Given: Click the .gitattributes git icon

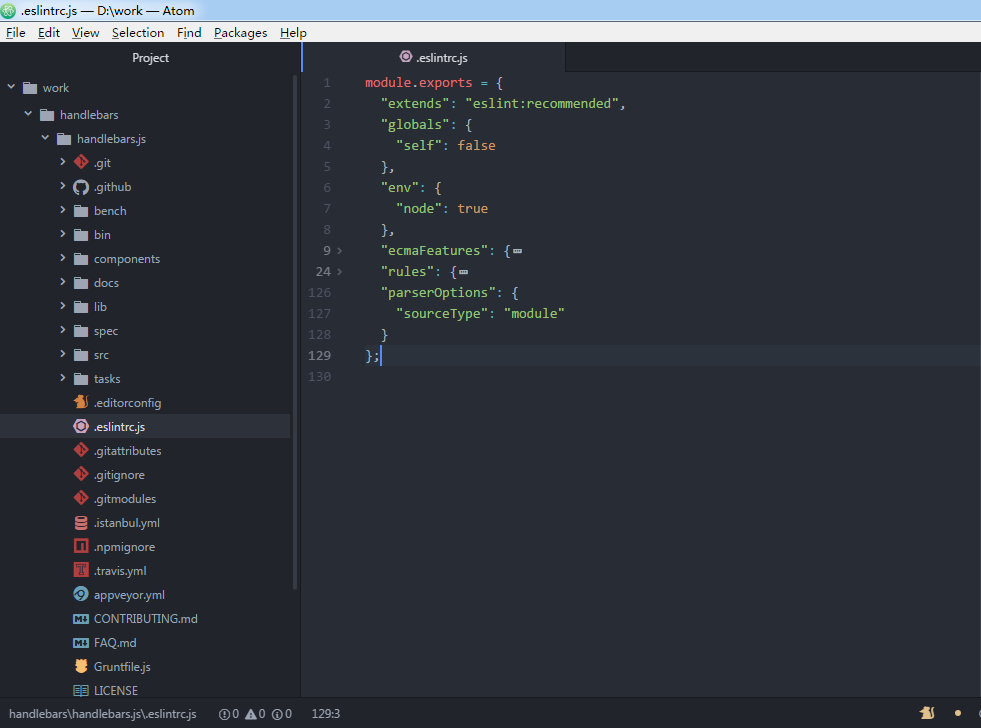Looking at the screenshot, I should tap(81, 450).
